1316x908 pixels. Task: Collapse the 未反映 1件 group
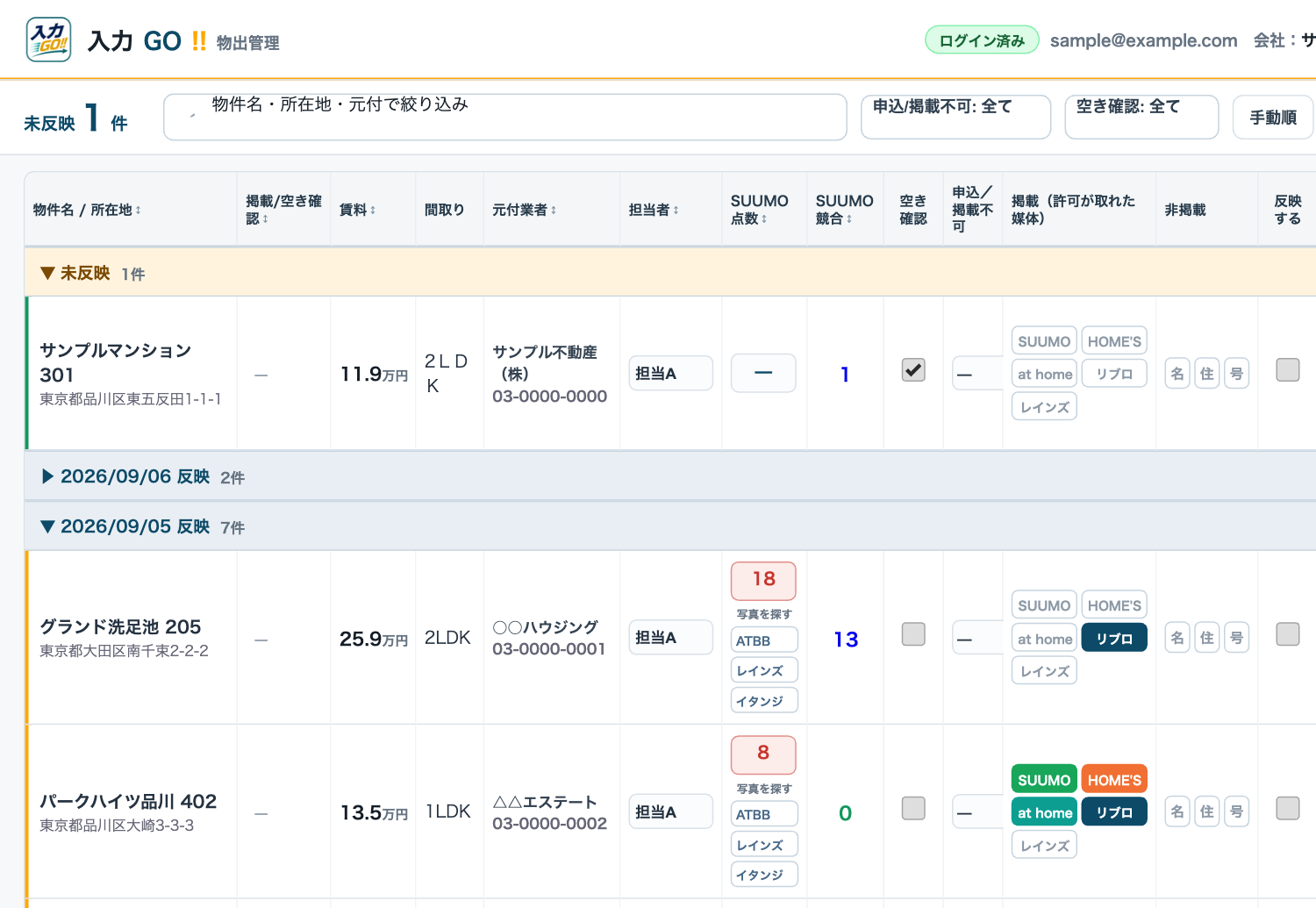[x=670, y=273]
